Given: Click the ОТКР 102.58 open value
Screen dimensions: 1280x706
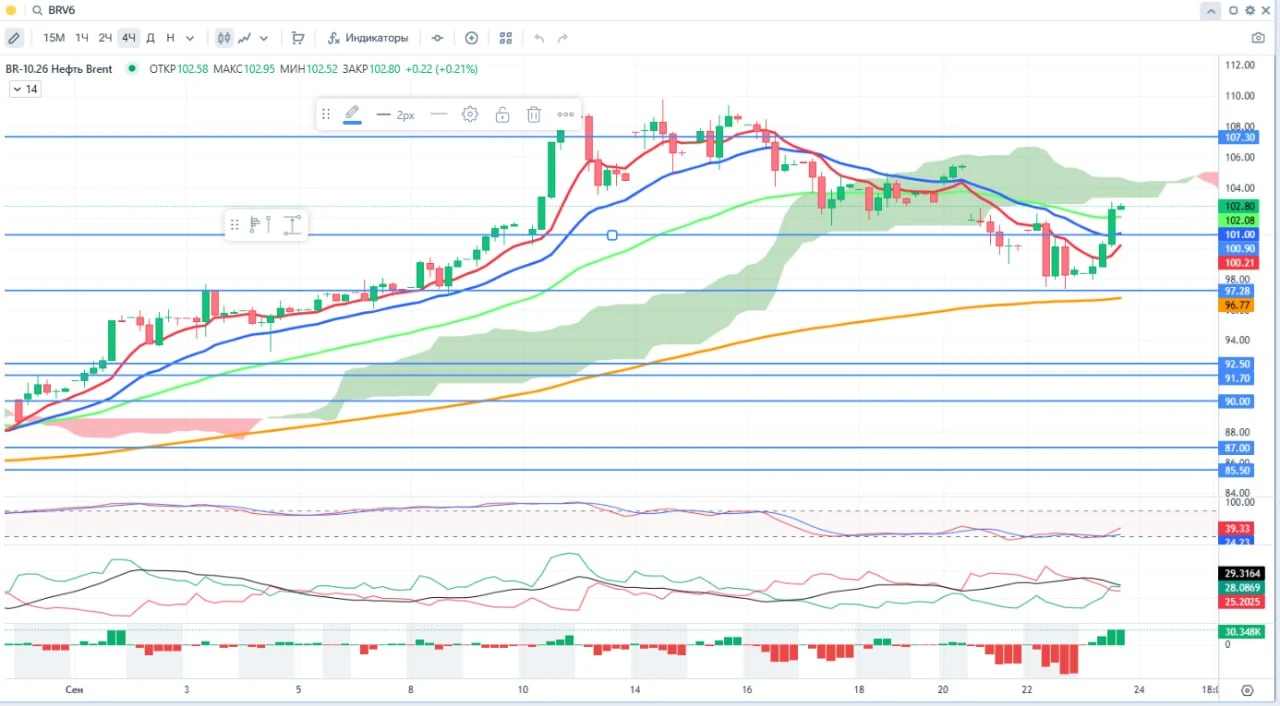Looking at the screenshot, I should click(x=178, y=69).
